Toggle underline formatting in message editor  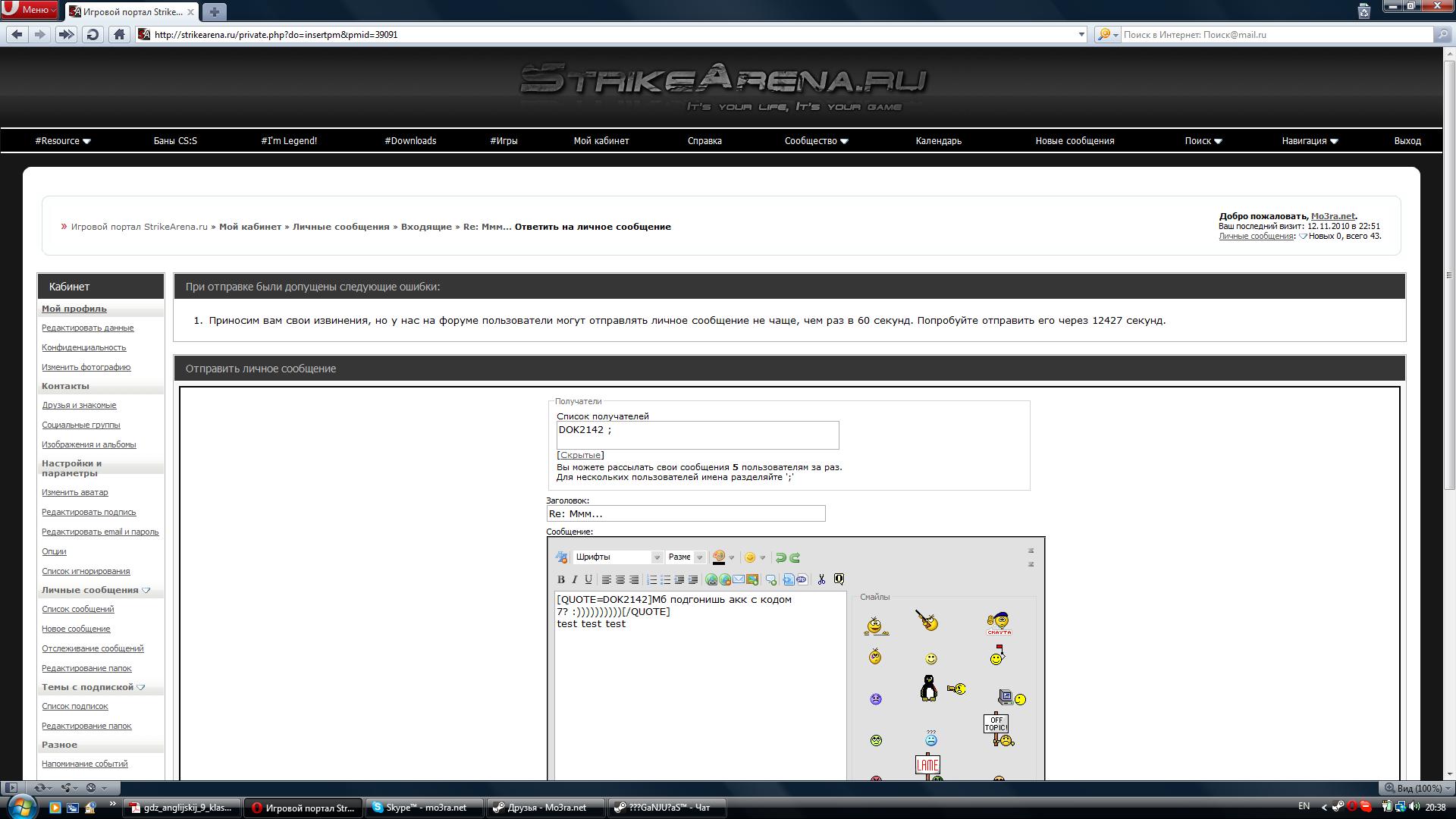pyautogui.click(x=588, y=579)
